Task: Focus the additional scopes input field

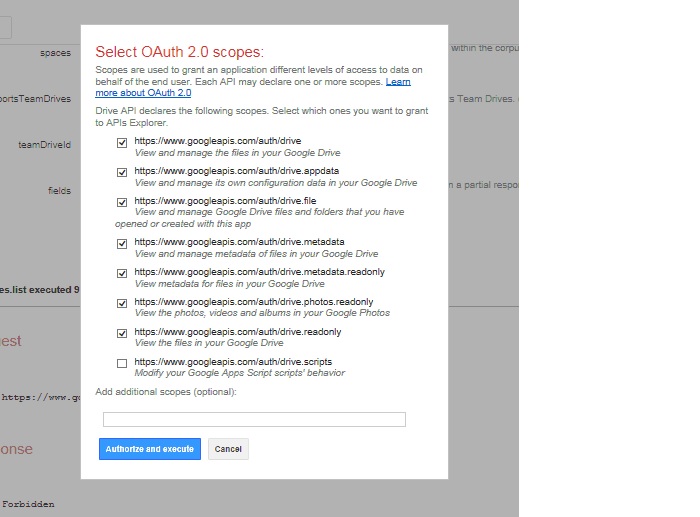Action: (x=254, y=419)
